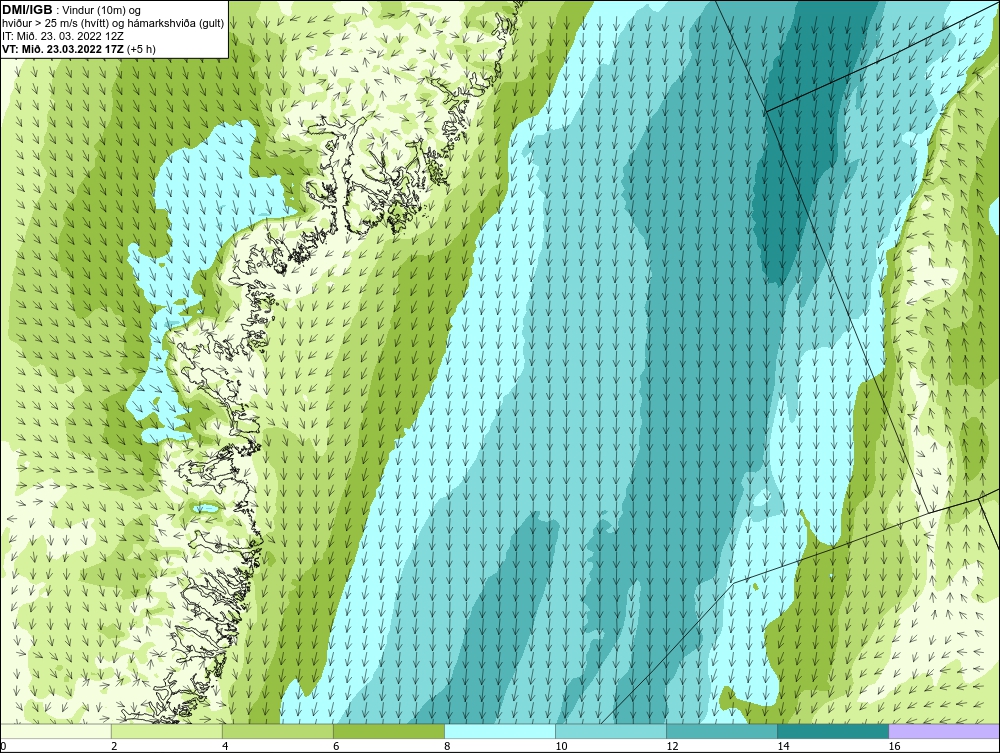Click the 8–10 m/s pale cyan swatch
Screen dimensions: 1000x753
point(499,731)
